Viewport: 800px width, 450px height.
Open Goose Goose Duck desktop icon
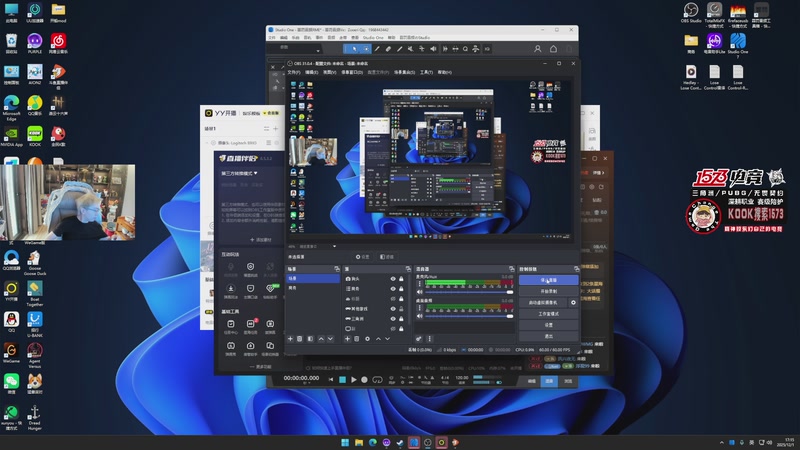(x=35, y=263)
